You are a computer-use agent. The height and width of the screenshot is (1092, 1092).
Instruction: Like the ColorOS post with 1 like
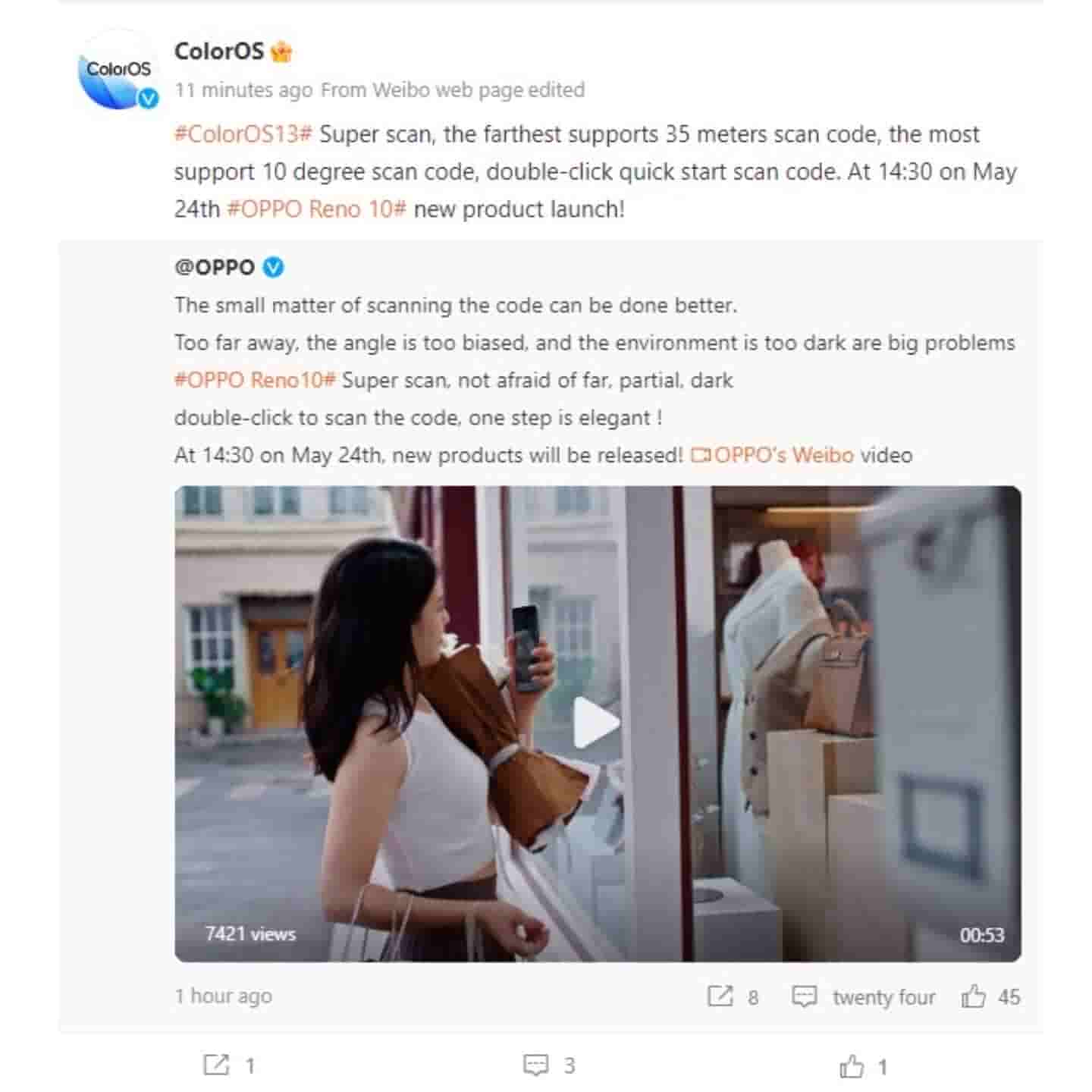pos(863,1067)
